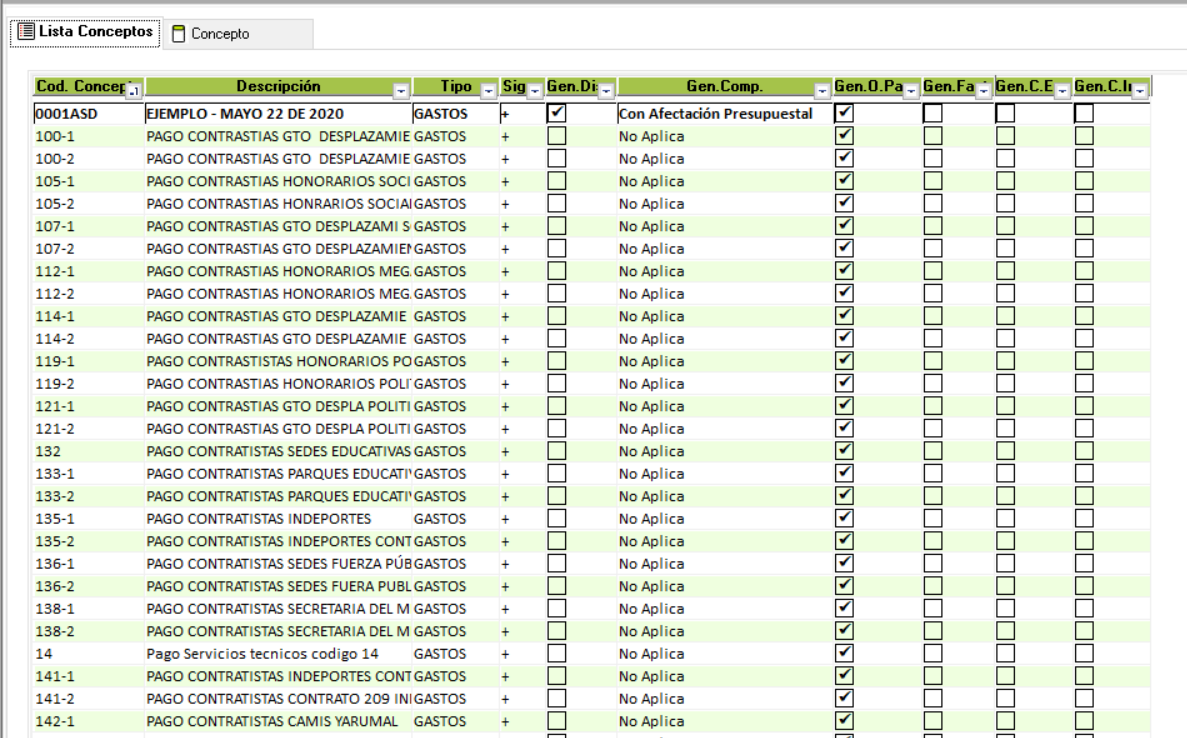This screenshot has height=738, width=1187.
Task: Check Gen.Di checkbox for concept 135-1
Action: [x=557, y=519]
